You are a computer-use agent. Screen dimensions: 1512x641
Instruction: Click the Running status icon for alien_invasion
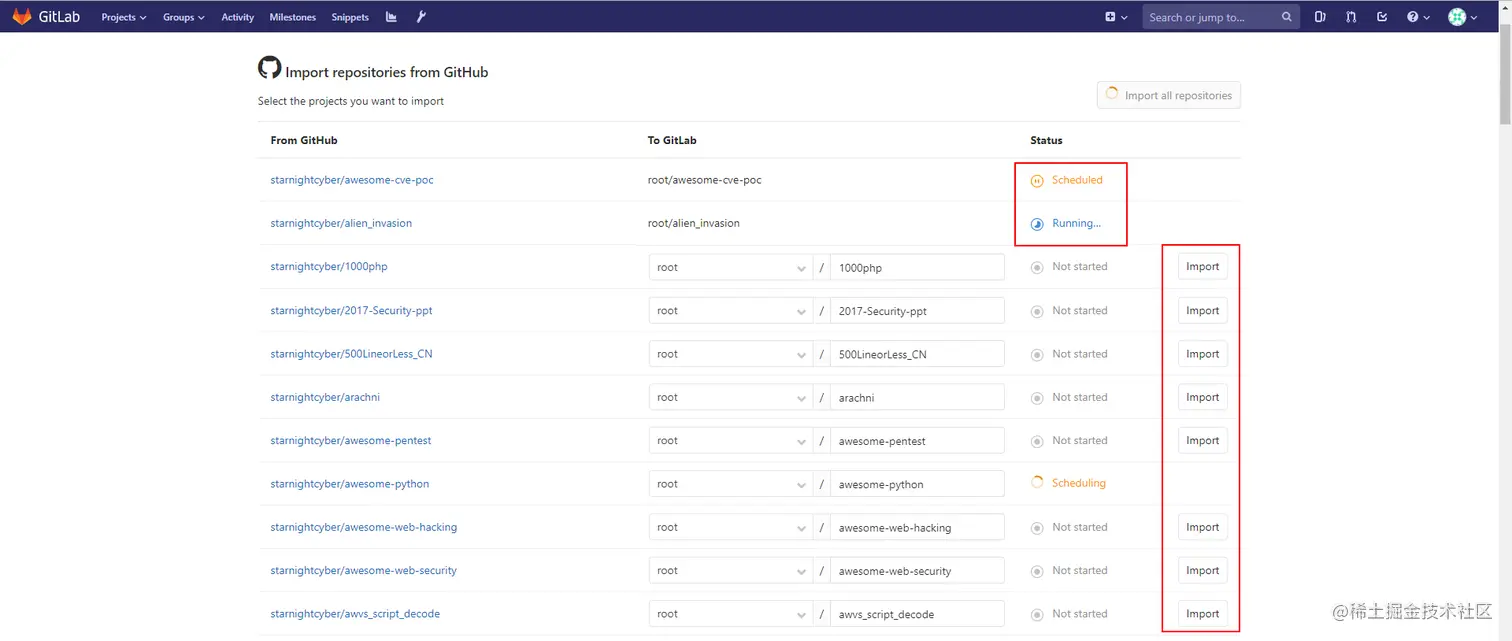1037,224
